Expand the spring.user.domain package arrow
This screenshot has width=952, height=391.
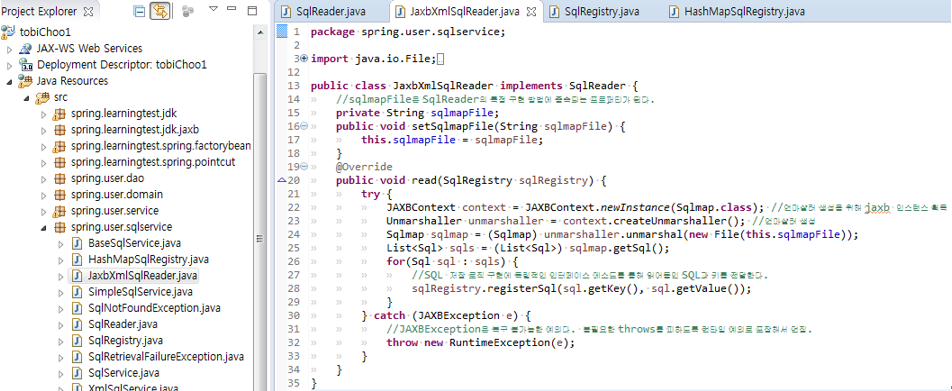click(x=44, y=196)
